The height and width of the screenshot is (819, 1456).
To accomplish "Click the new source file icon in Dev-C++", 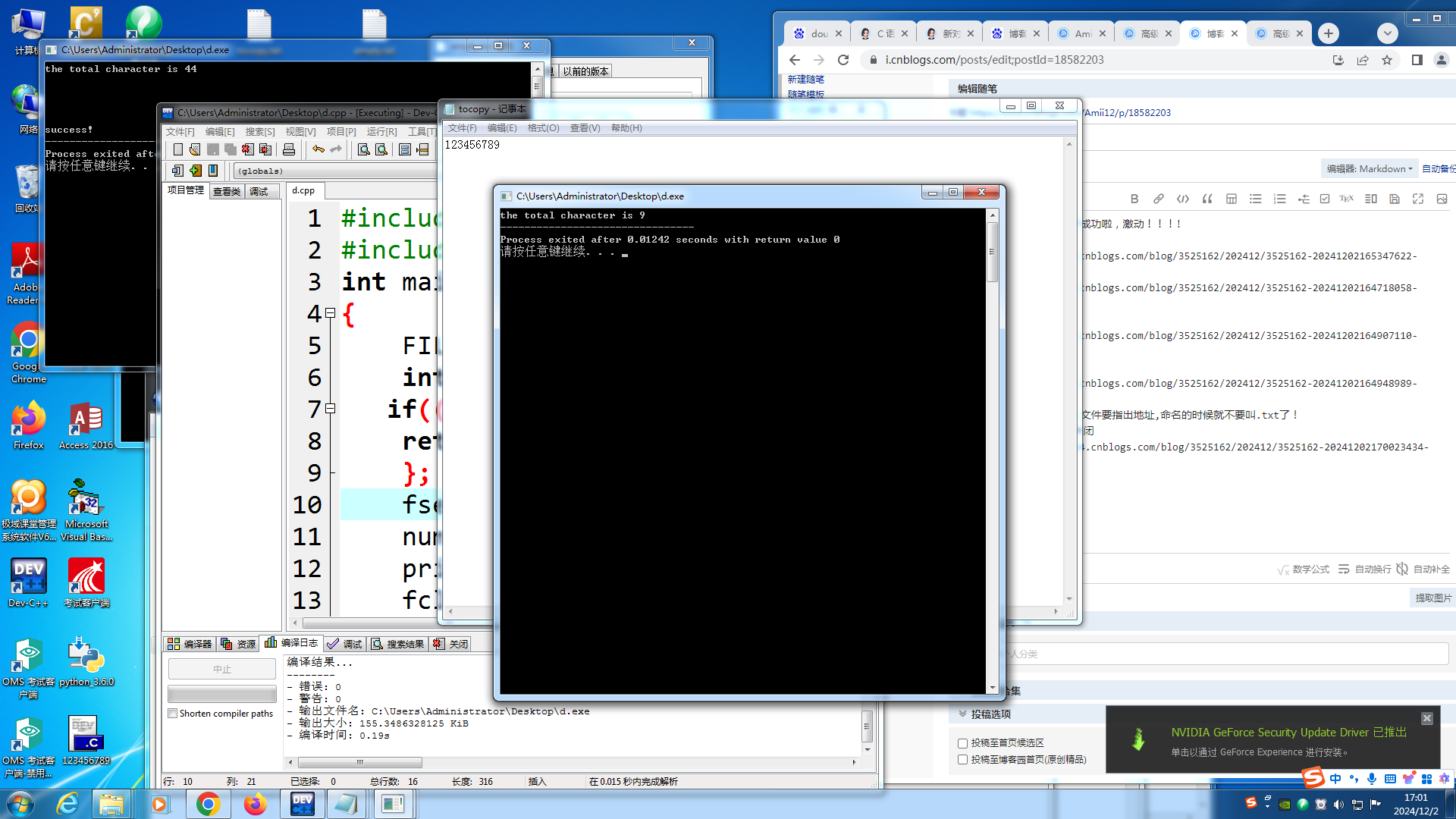I will (177, 149).
